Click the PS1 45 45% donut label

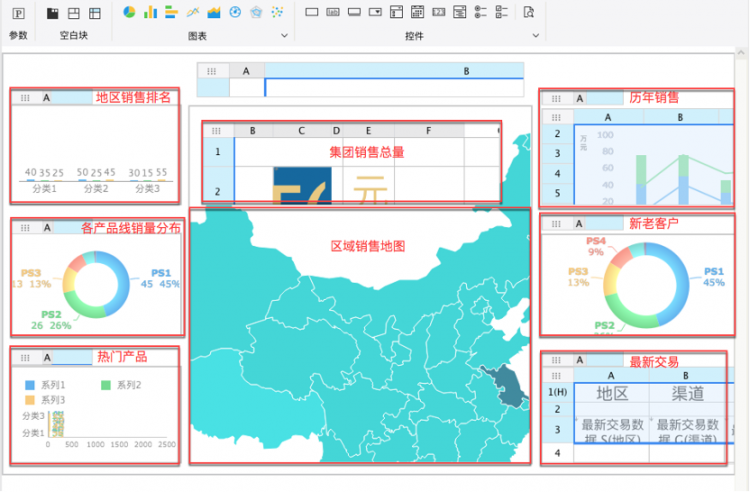[160, 278]
